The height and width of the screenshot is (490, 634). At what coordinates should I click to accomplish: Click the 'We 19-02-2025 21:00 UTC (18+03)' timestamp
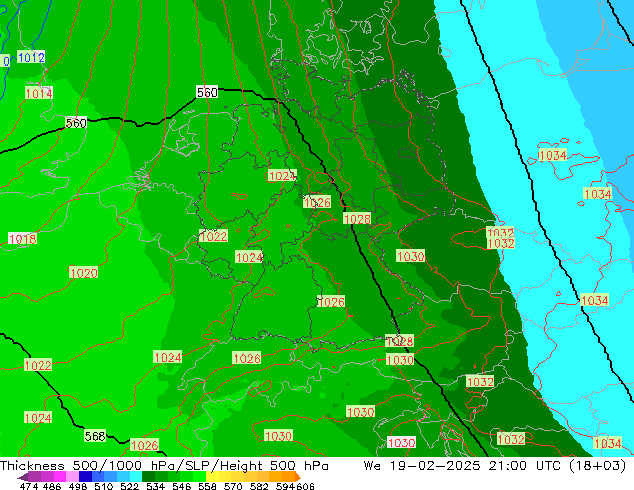tap(495, 465)
